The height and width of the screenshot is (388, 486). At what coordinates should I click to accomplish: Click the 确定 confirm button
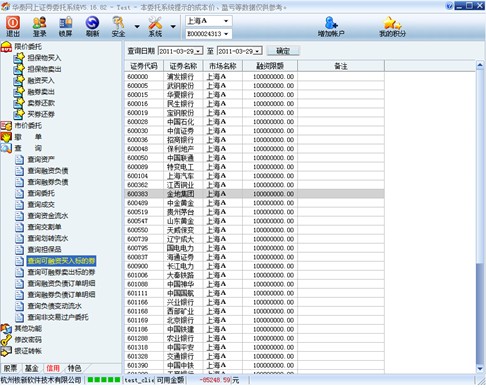tap(283, 51)
